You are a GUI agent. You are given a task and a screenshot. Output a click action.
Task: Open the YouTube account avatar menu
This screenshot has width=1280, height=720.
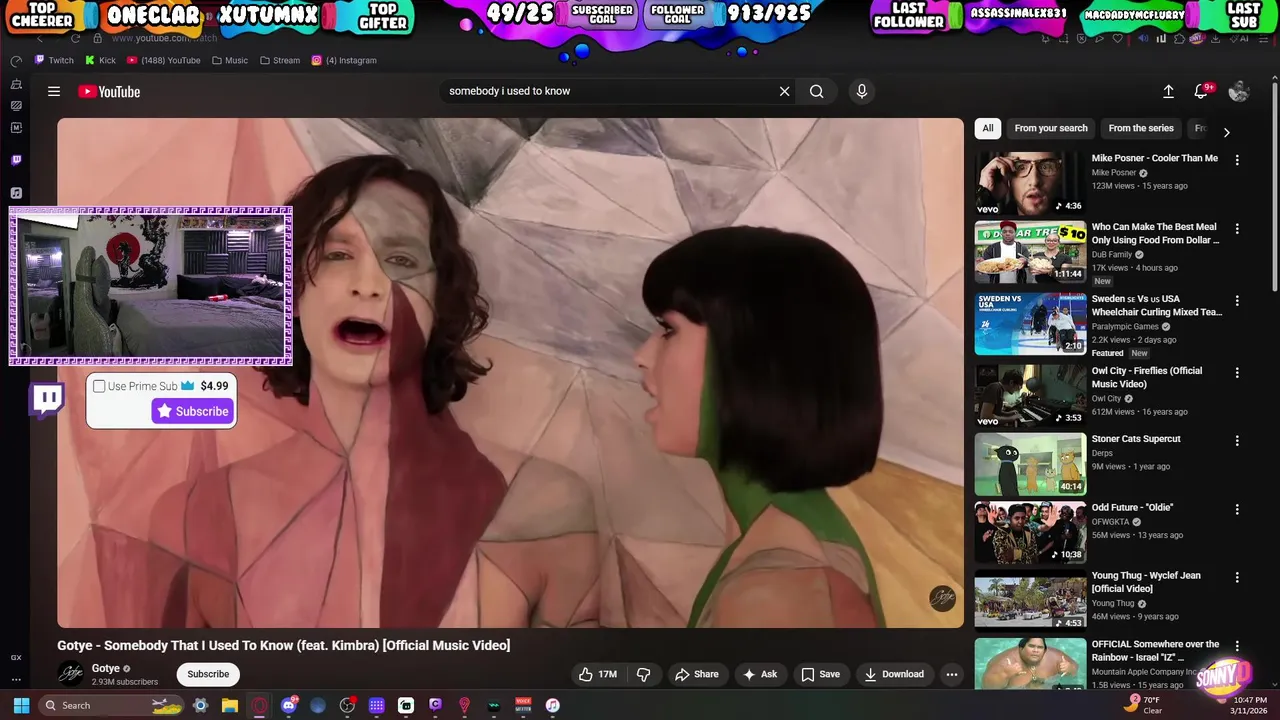(1239, 91)
